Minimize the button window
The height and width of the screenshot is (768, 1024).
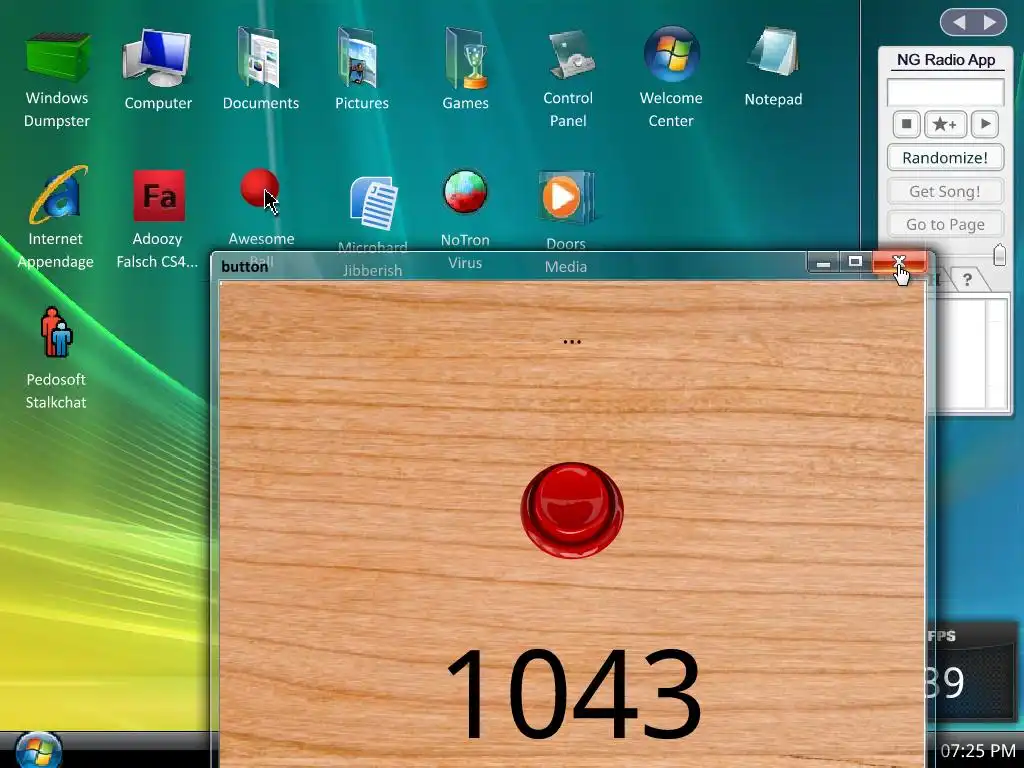point(824,262)
